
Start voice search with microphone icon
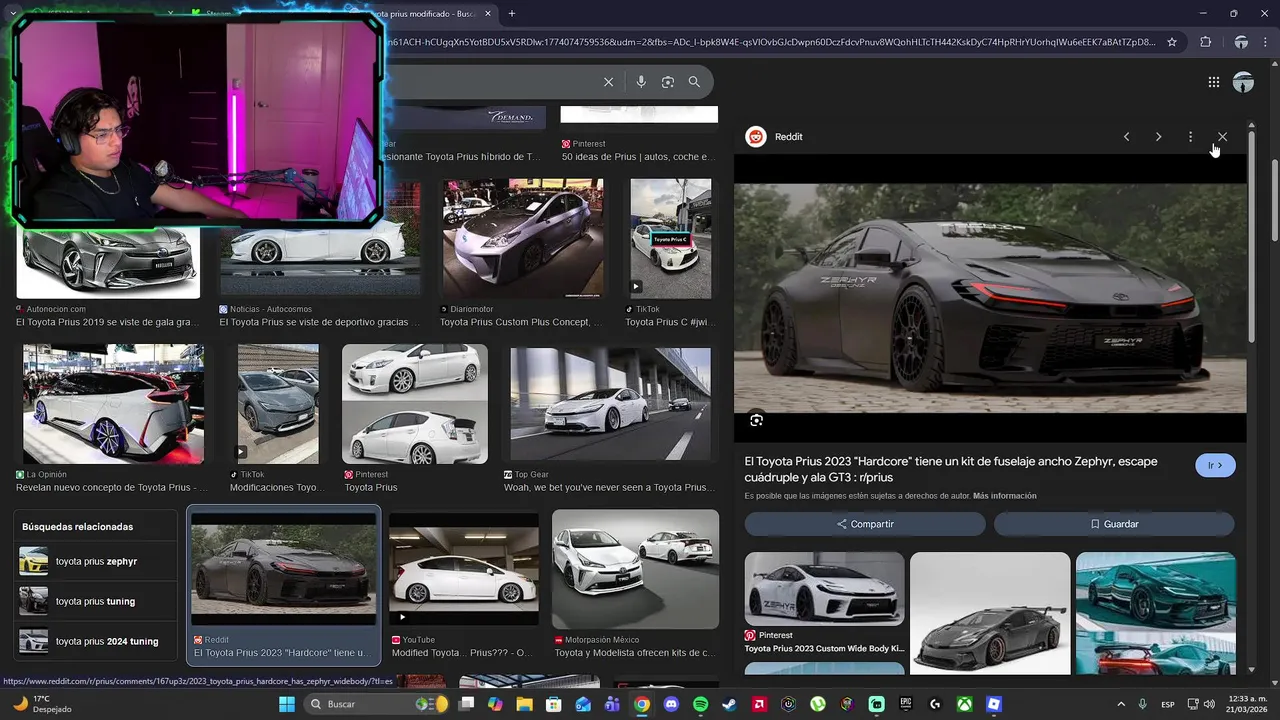click(641, 82)
